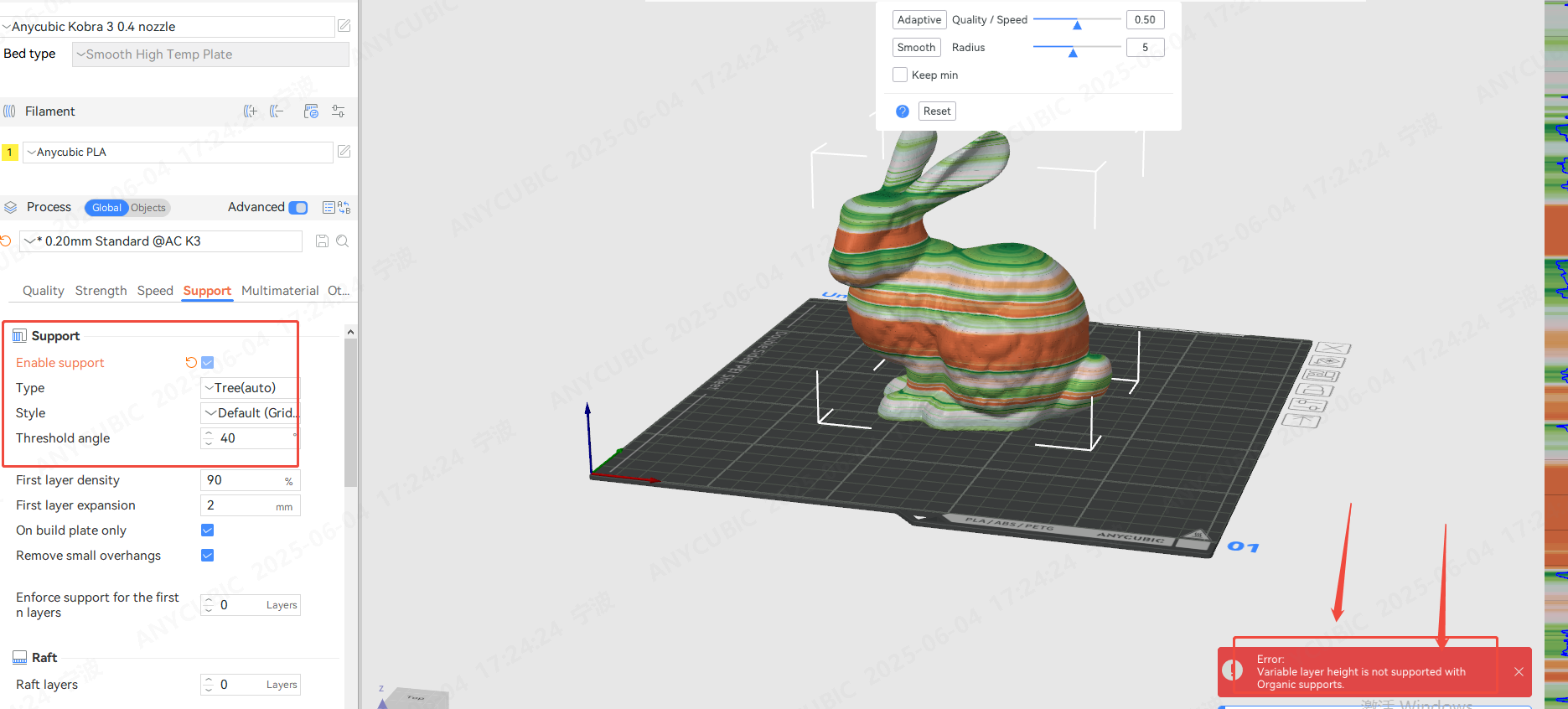This screenshot has height=709, width=1568.
Task: Click the First layer density field
Action: (250, 480)
